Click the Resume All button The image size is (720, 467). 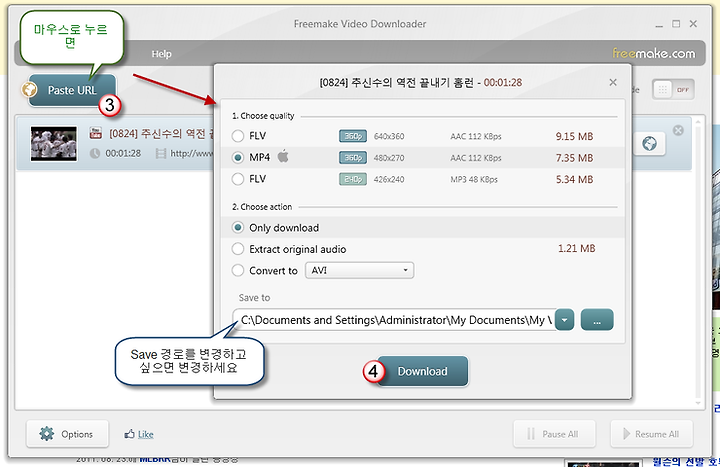(652, 433)
